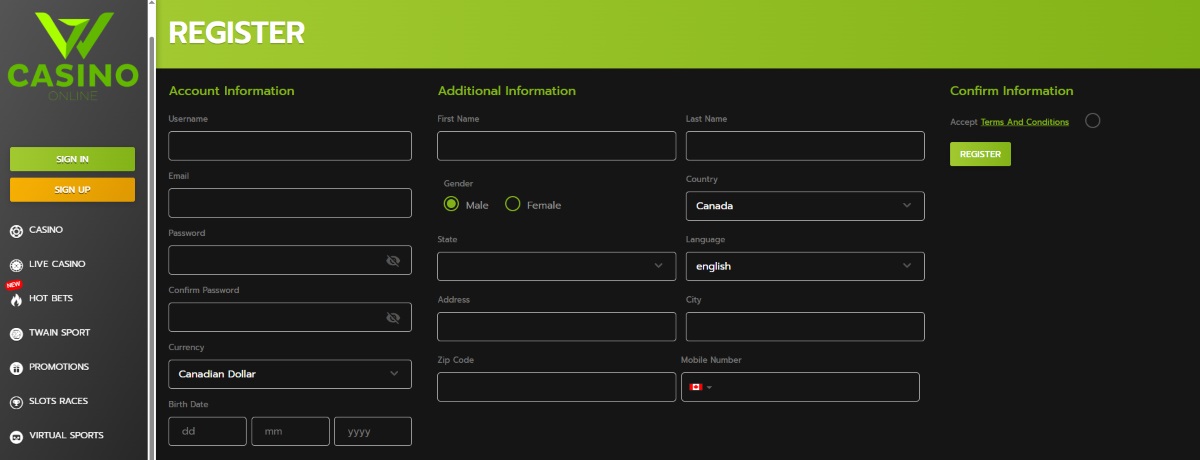Click the Email input field
Screen dimensions: 1200x460
coord(290,203)
